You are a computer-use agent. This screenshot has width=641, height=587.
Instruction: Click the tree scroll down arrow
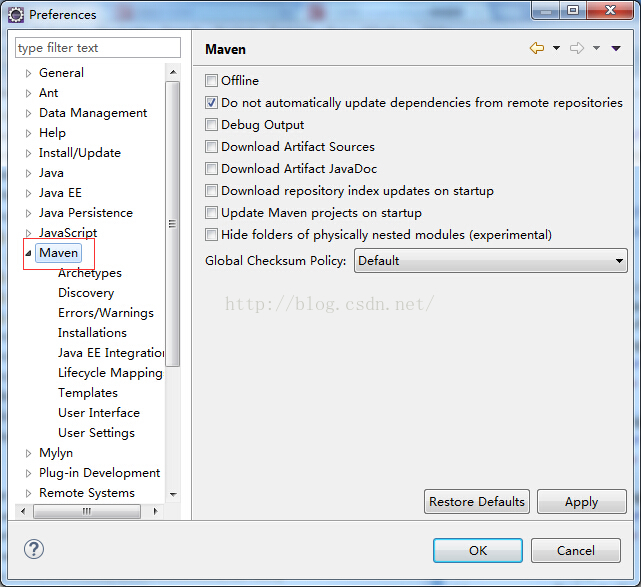tap(173, 495)
